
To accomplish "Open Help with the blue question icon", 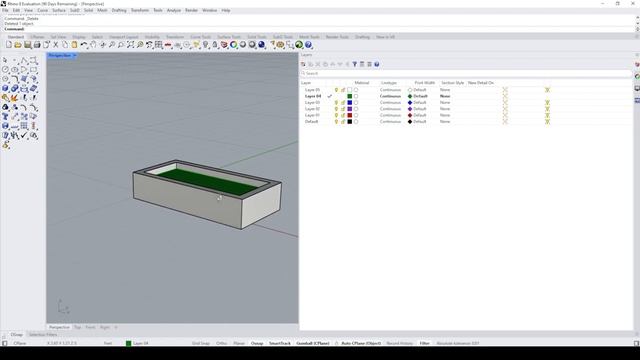I will 309,45.
